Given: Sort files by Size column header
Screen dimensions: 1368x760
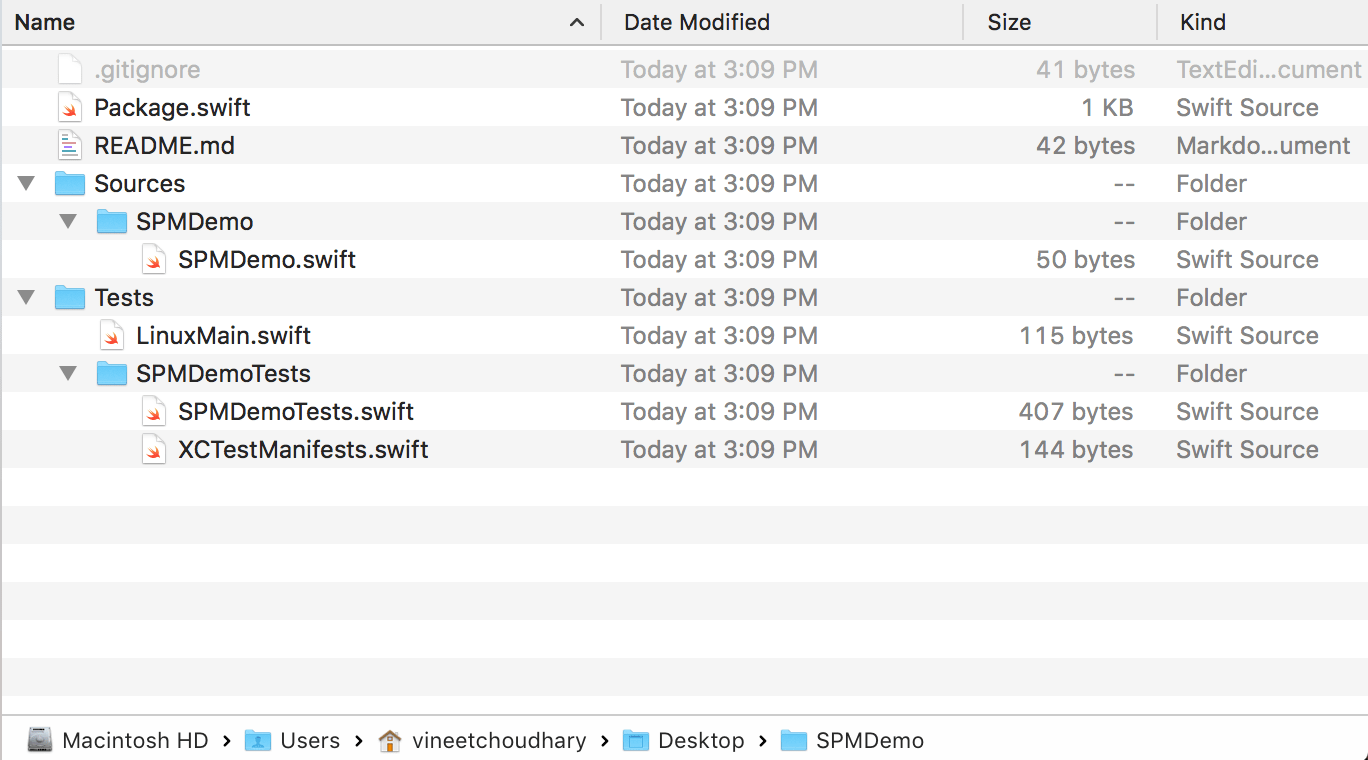Looking at the screenshot, I should click(x=1008, y=22).
